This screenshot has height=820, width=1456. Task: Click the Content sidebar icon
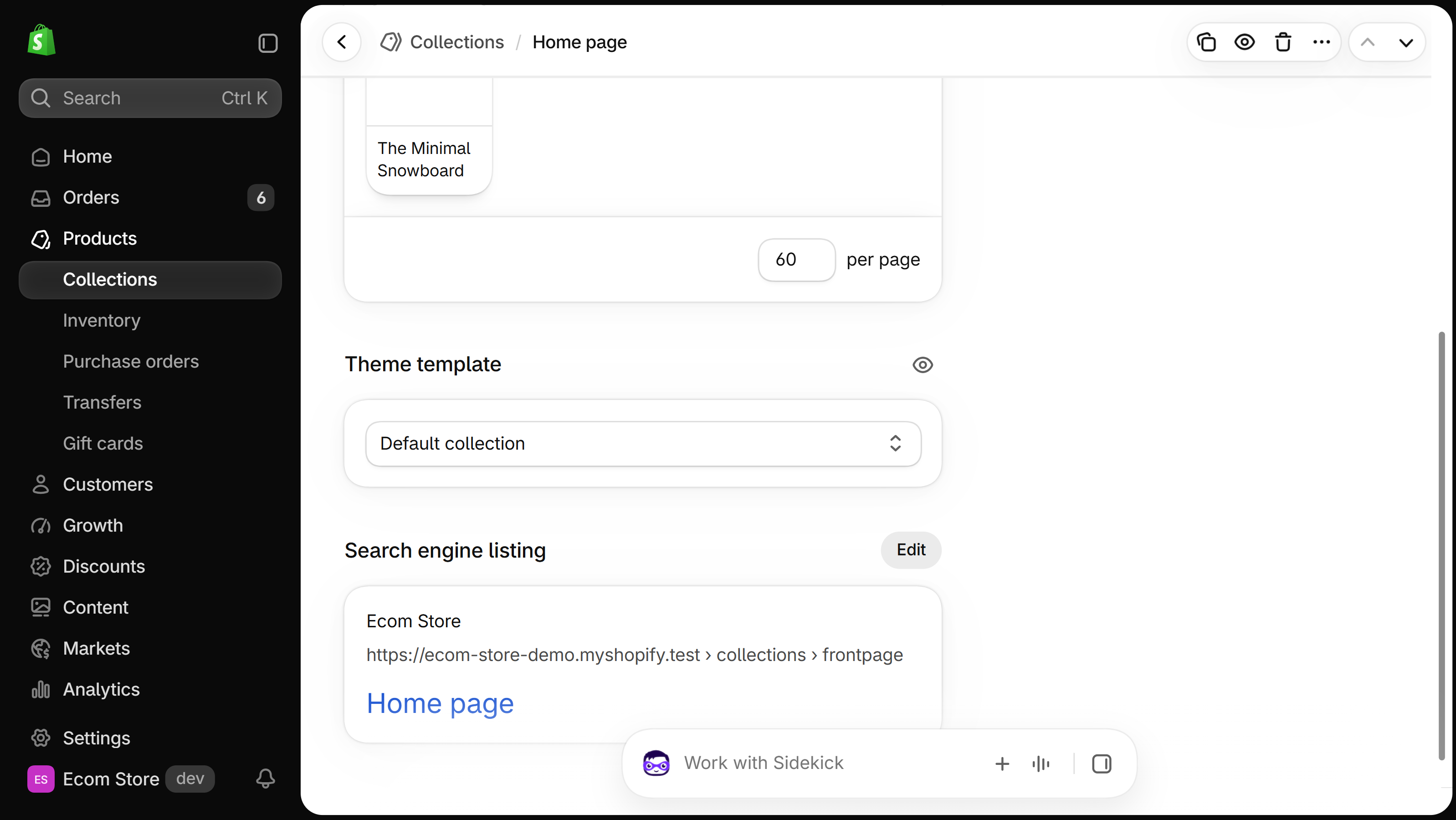pyautogui.click(x=41, y=608)
